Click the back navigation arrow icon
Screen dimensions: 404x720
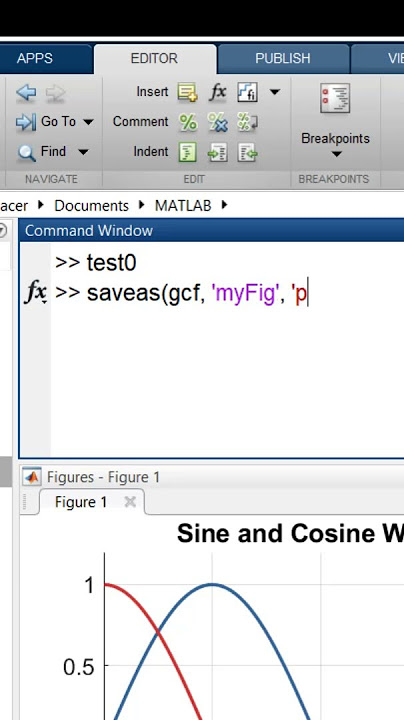[x=26, y=93]
